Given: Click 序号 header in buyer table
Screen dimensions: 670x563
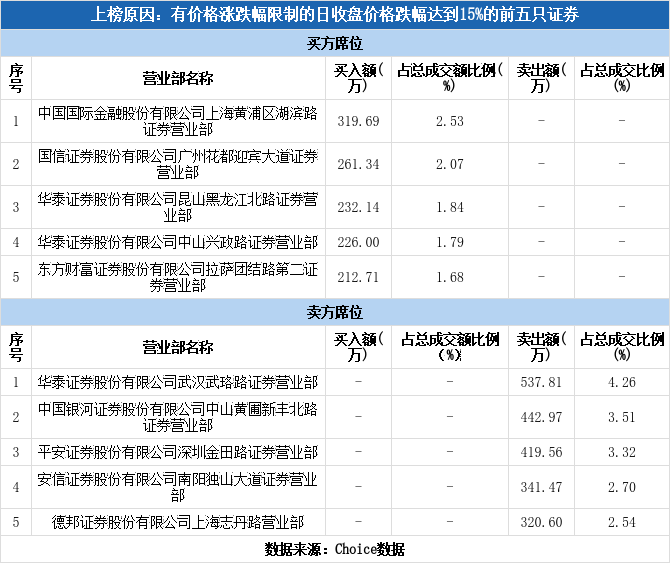Looking at the screenshot, I should [x=16, y=78].
